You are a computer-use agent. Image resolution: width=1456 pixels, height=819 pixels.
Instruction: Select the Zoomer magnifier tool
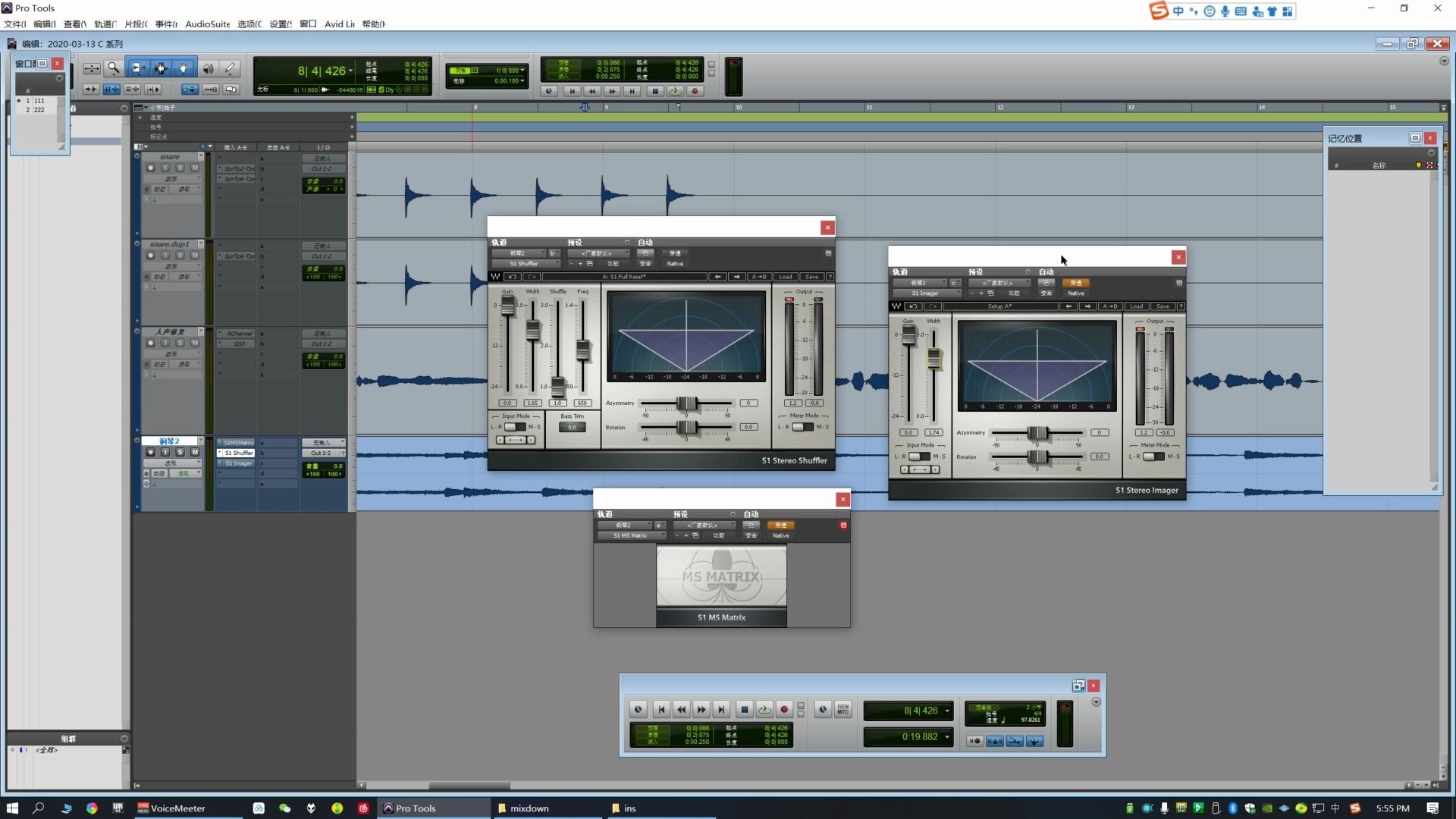pyautogui.click(x=113, y=68)
